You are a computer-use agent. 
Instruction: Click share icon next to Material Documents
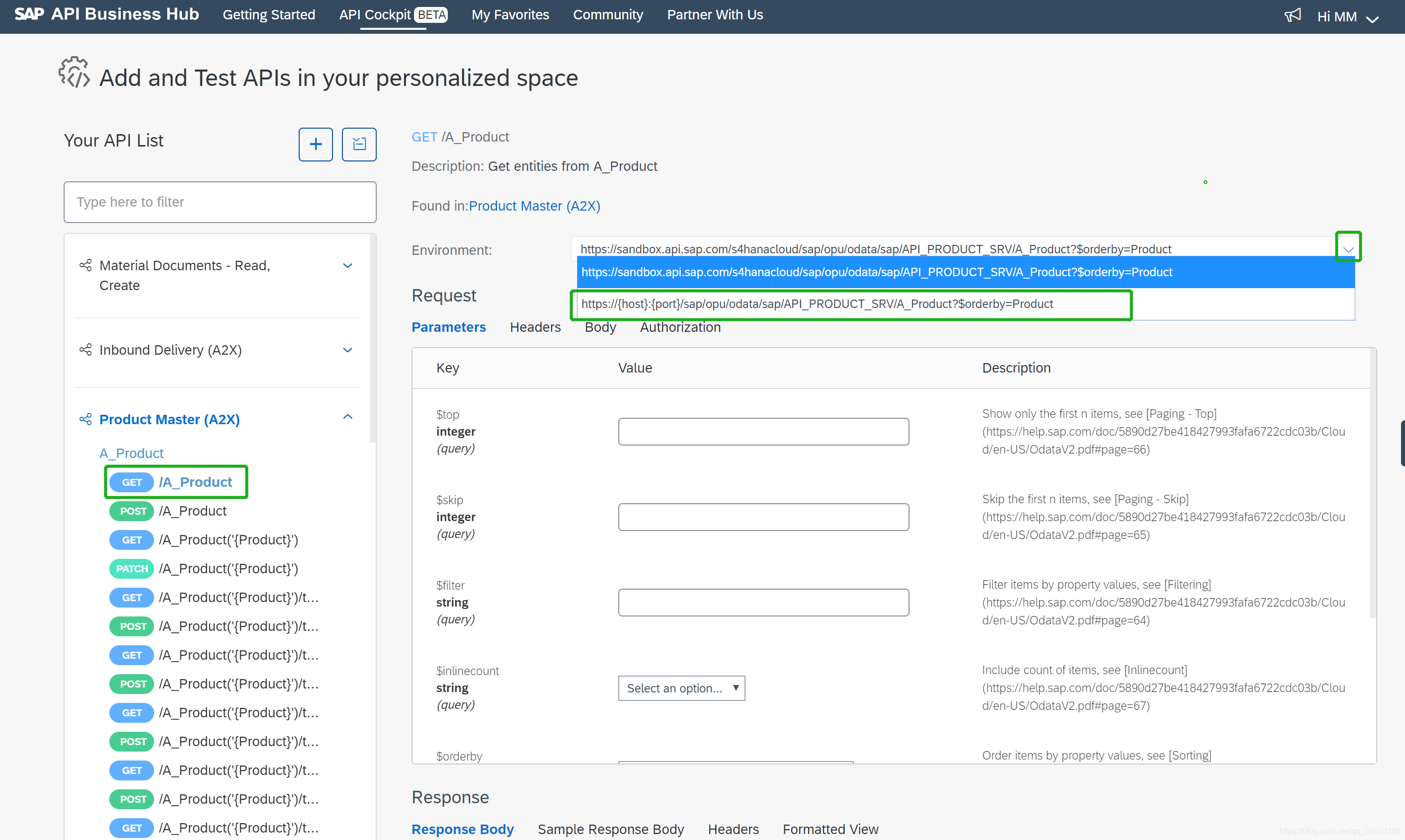pos(85,265)
